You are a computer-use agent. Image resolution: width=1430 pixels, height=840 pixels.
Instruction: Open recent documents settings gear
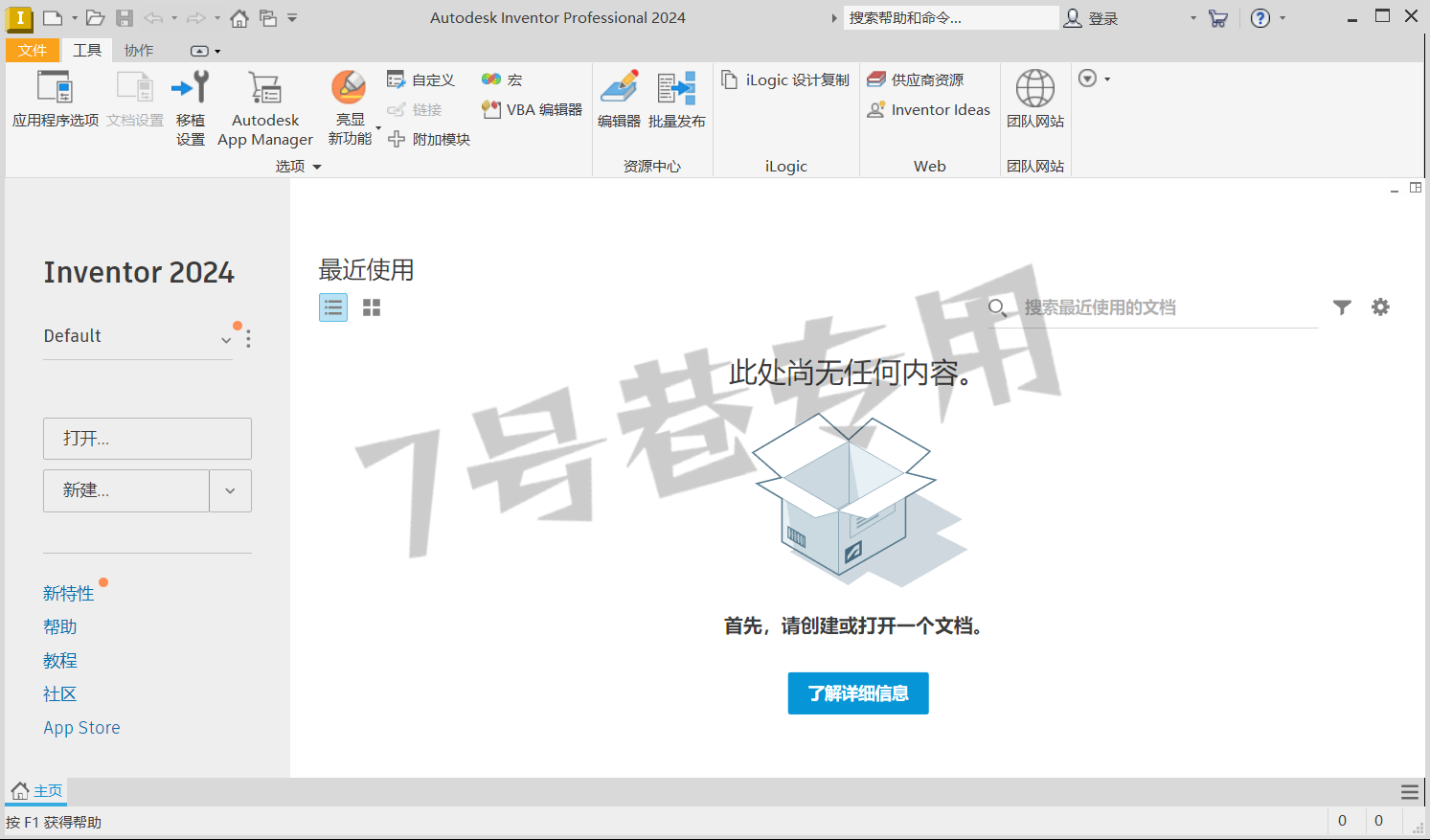point(1380,306)
